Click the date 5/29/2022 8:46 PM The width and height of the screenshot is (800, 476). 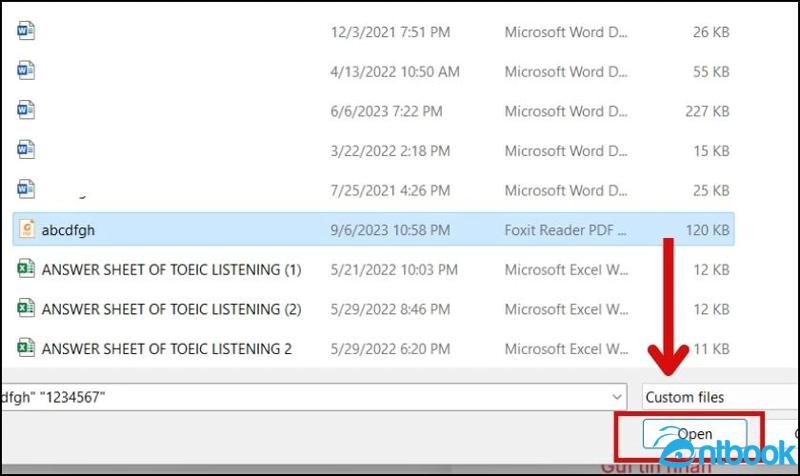pos(390,309)
